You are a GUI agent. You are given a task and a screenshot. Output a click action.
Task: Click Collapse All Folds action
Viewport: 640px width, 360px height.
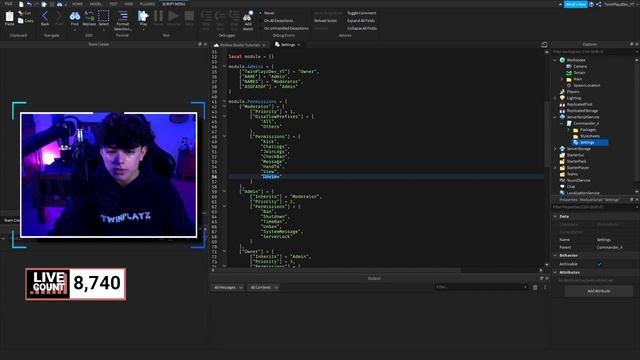pyautogui.click(x=362, y=28)
